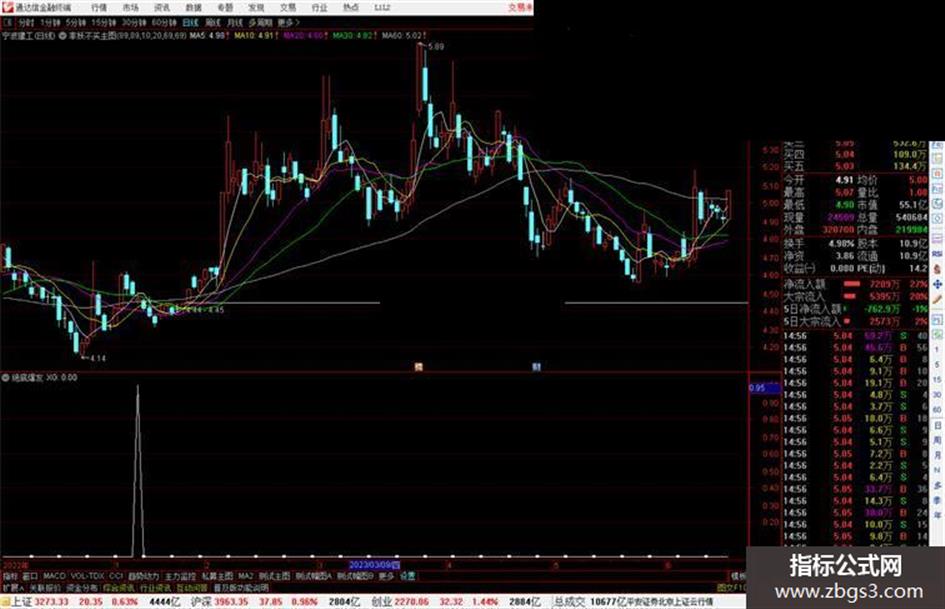
Task: Click the red 交易 button at top right
Action: pos(519,8)
